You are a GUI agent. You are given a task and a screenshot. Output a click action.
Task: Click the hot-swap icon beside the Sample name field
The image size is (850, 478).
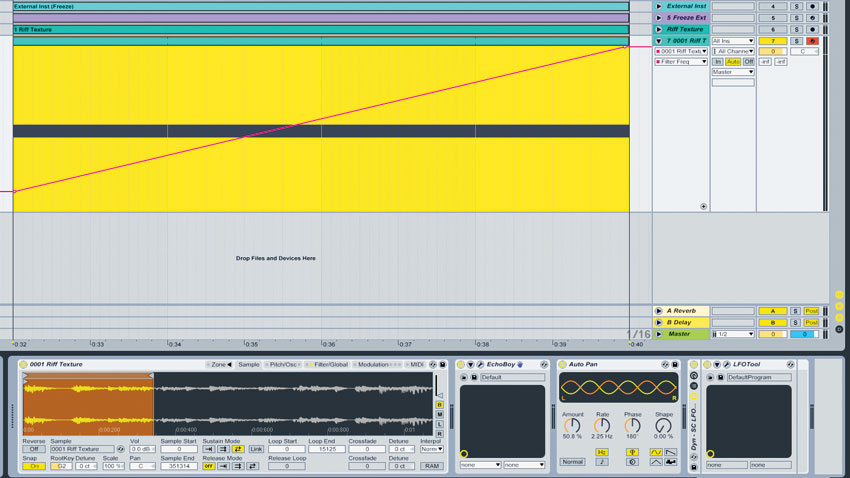120,449
